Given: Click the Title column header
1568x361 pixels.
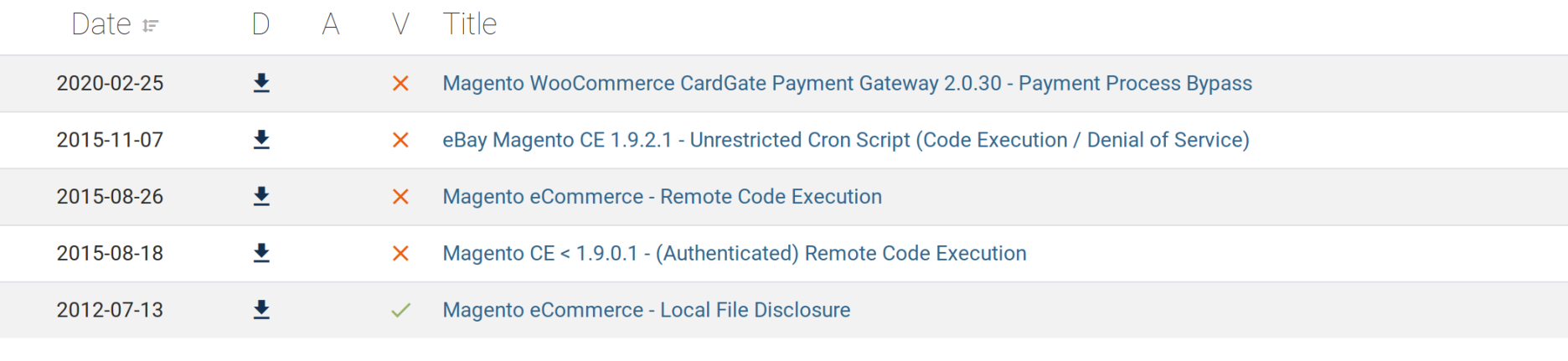Looking at the screenshot, I should click(470, 24).
